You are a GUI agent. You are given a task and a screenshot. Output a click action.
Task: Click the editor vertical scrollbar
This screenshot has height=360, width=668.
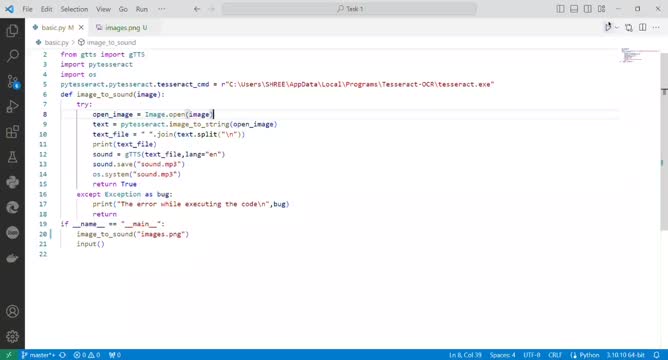pyautogui.click(x=664, y=141)
